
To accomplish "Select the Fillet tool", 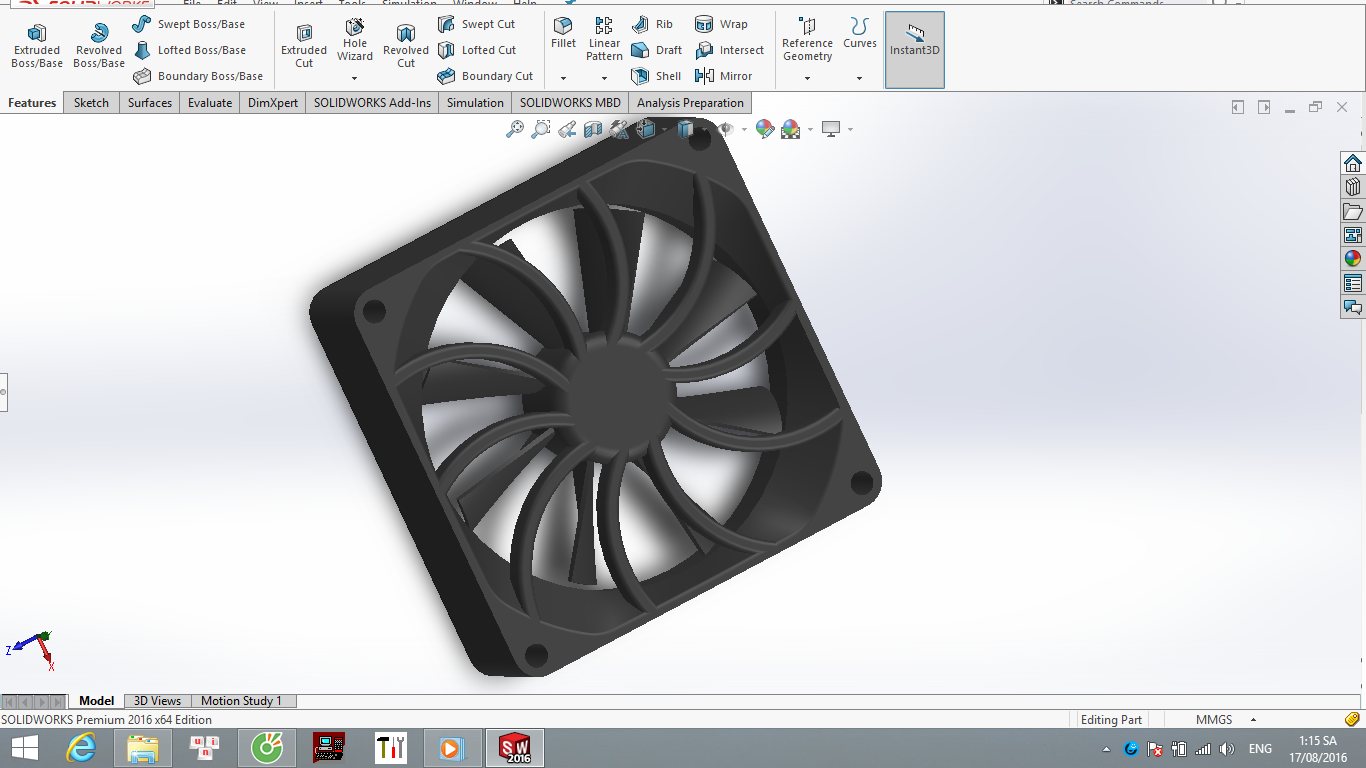I will click(x=563, y=33).
